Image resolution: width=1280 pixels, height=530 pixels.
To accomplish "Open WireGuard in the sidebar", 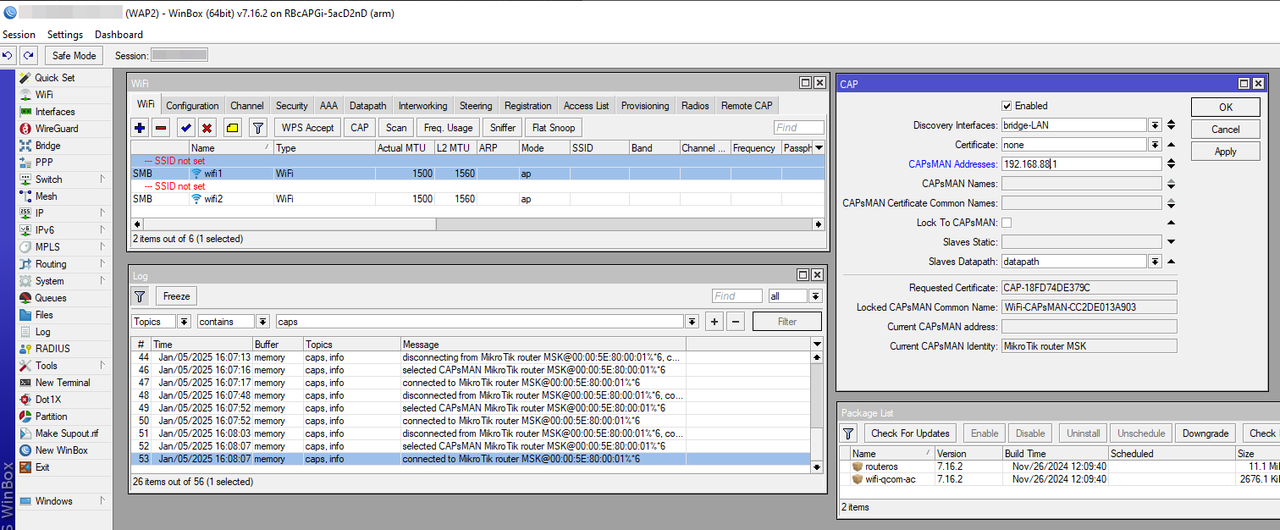I will pos(56,129).
